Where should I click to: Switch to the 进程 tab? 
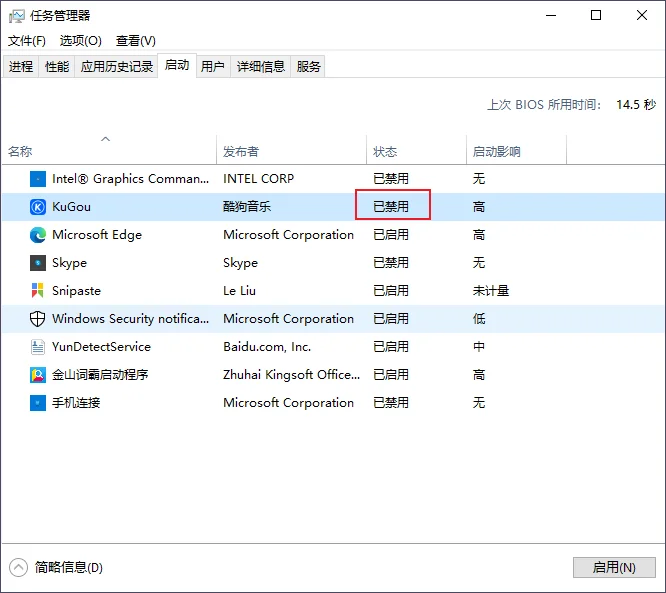click(21, 67)
